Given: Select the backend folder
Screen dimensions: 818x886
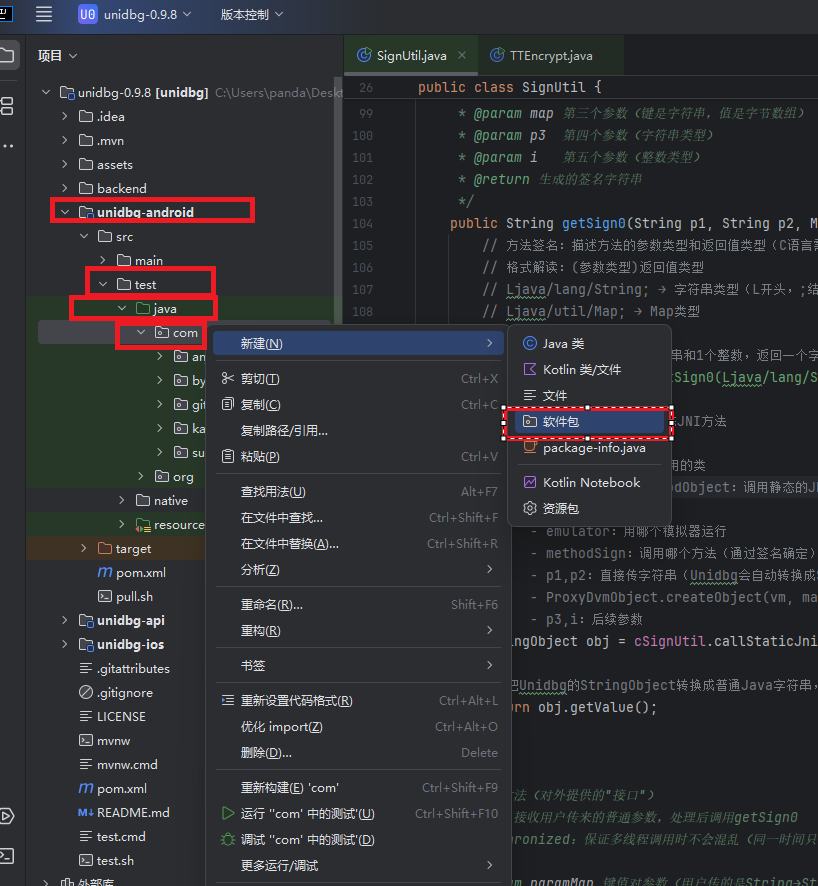Looking at the screenshot, I should (x=113, y=188).
